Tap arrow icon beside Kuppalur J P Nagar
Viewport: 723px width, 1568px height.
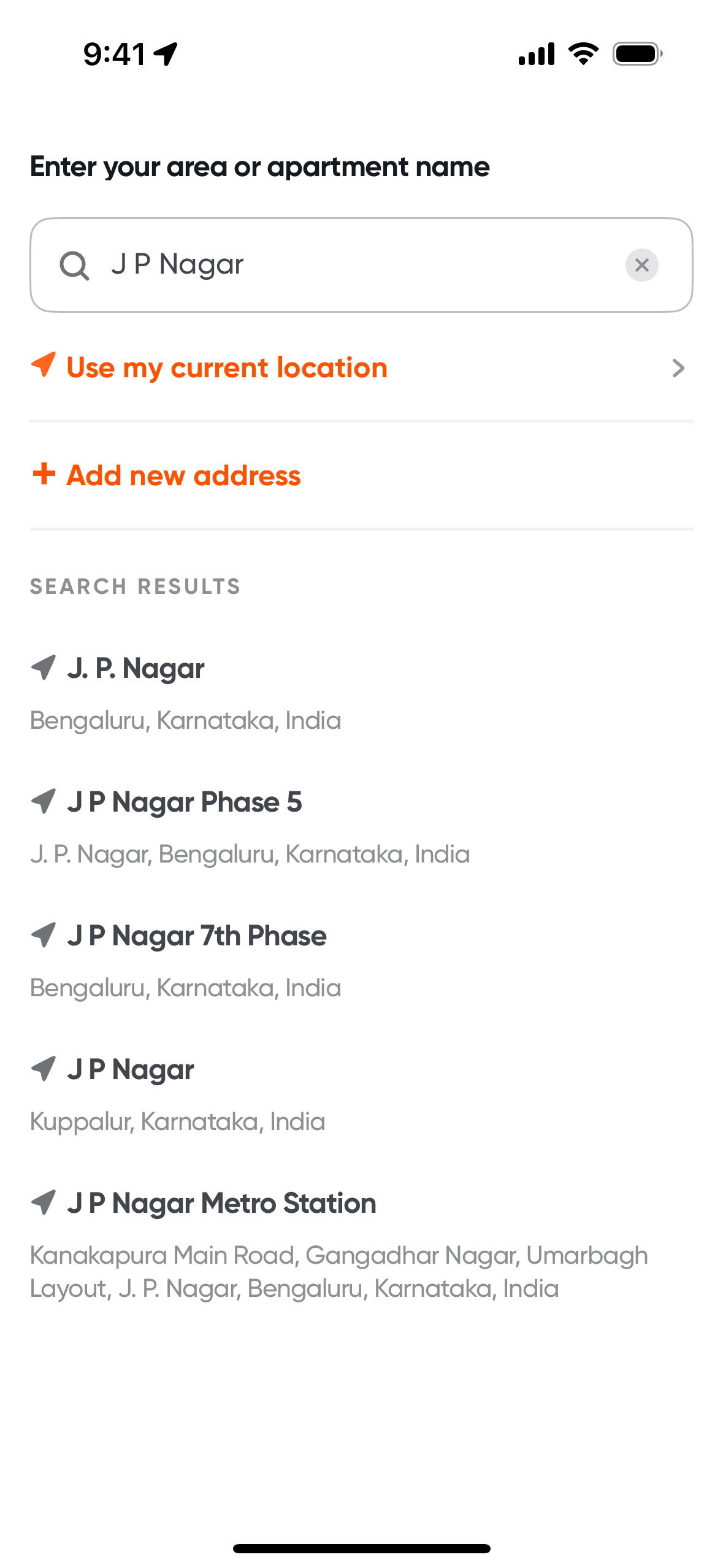(x=44, y=1069)
